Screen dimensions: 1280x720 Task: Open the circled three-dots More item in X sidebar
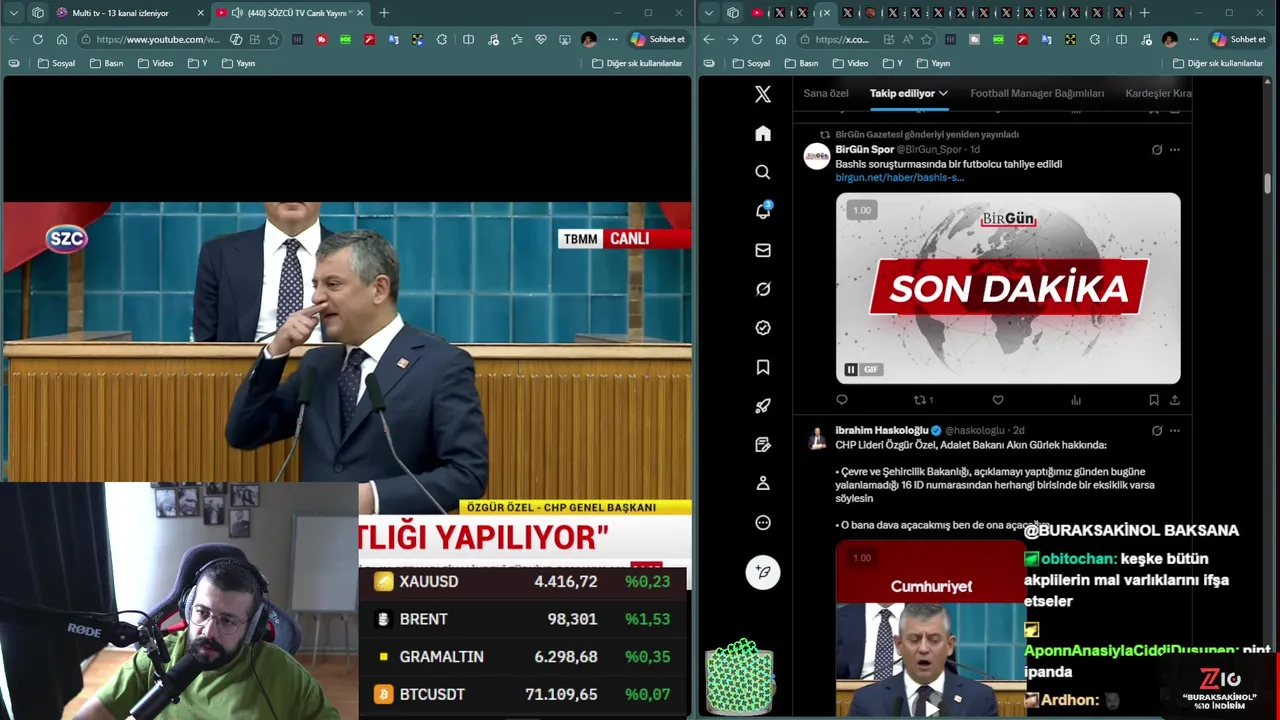click(x=763, y=522)
